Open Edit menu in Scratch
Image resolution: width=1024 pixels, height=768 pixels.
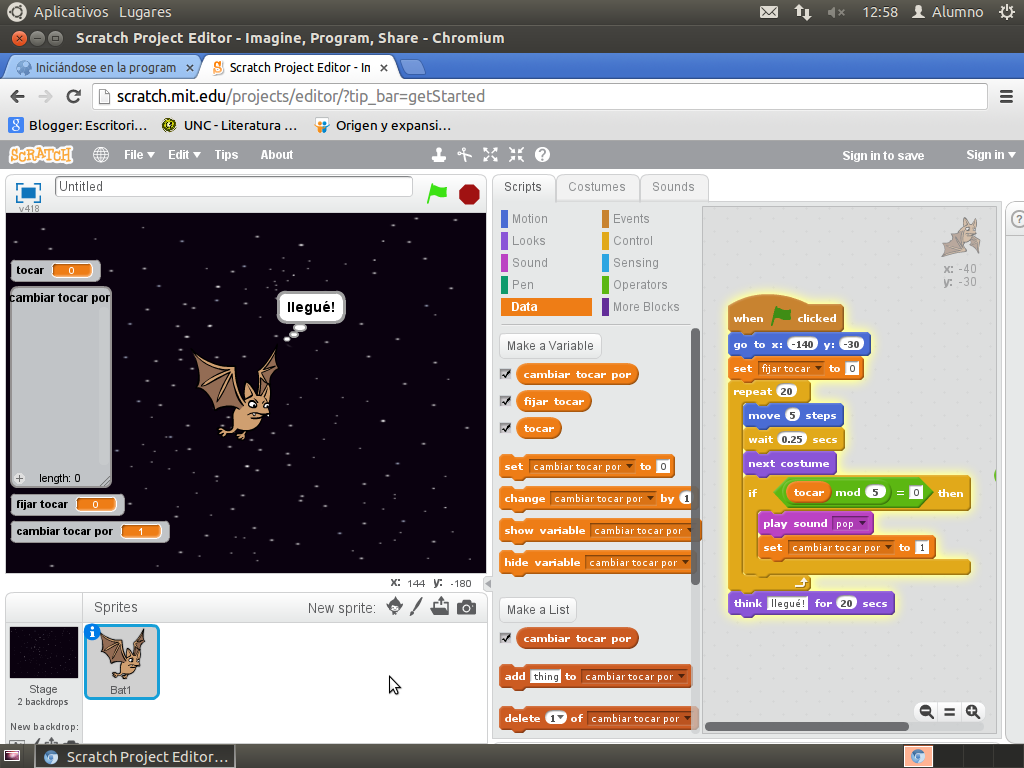click(x=184, y=155)
